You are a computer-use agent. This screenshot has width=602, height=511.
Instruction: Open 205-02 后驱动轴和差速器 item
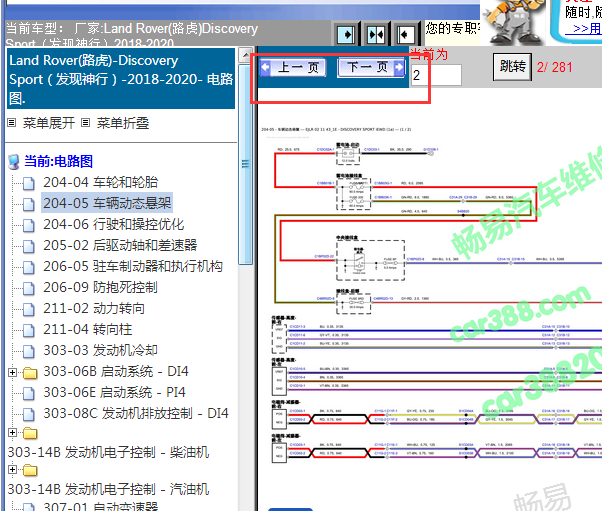(x=120, y=245)
